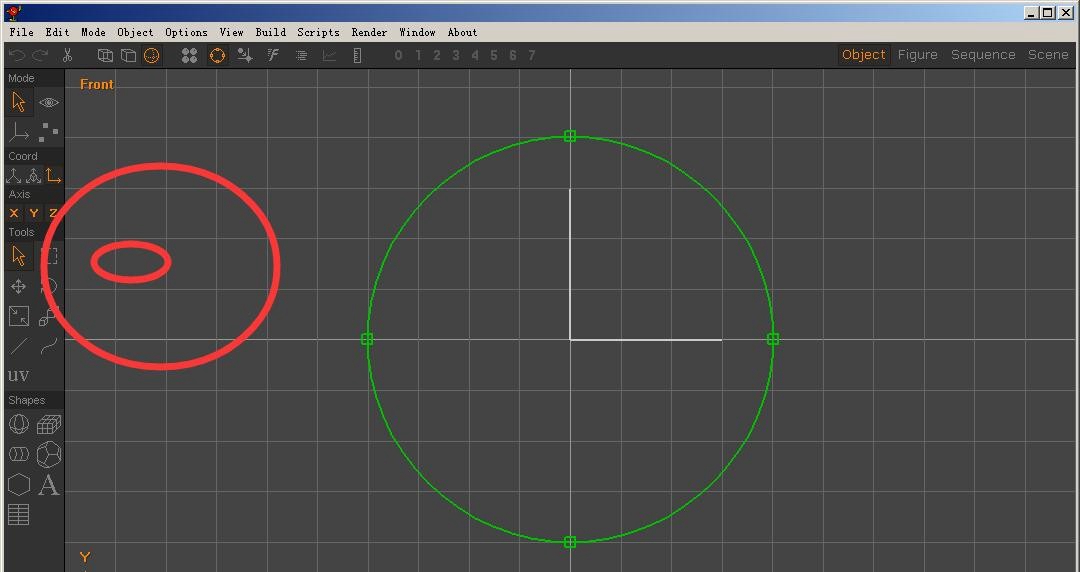Click the vertical ruler toolbar icon
1080x572 pixels.
coord(357,55)
